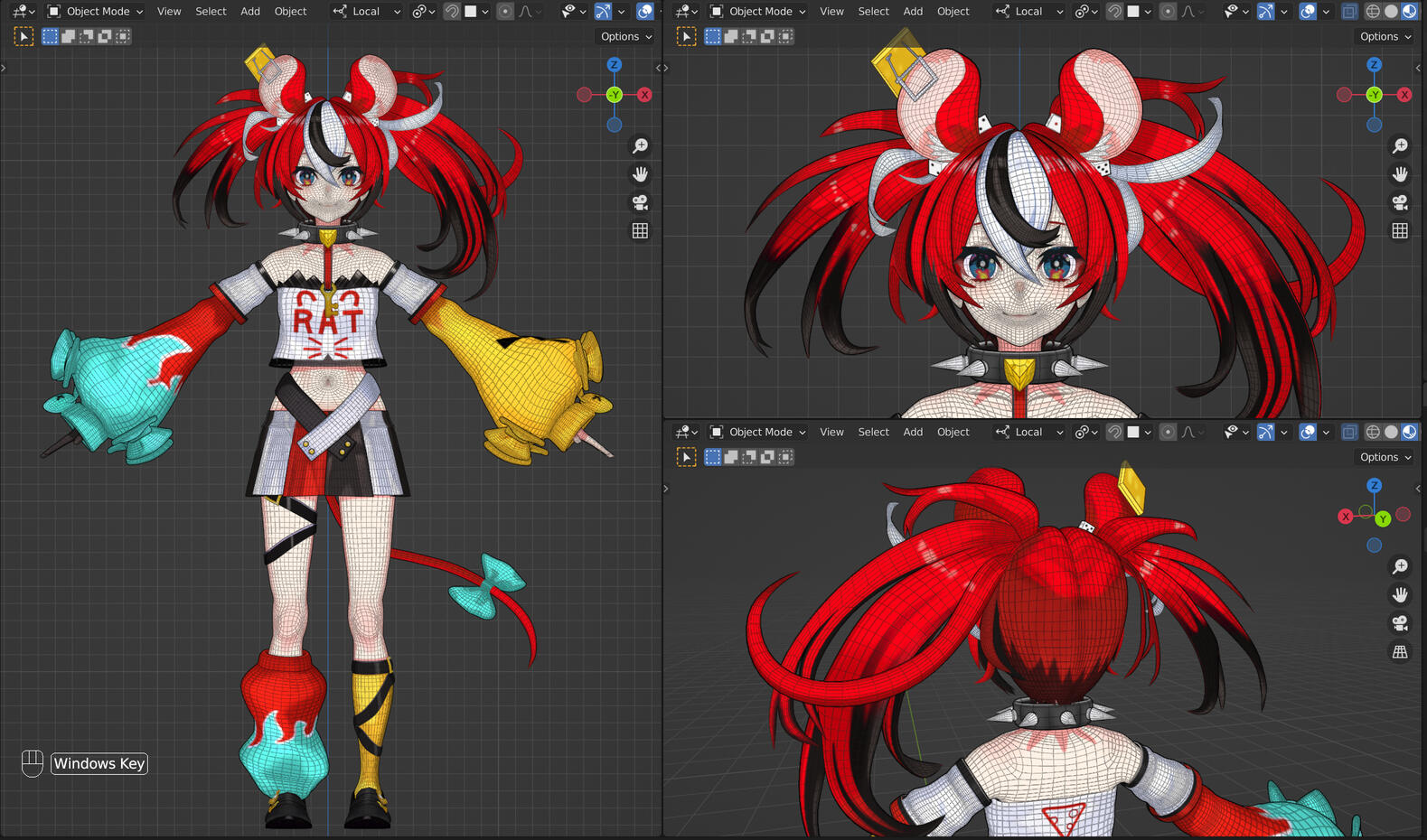Select wireframe shading globe in top-right viewport

coord(1372,12)
